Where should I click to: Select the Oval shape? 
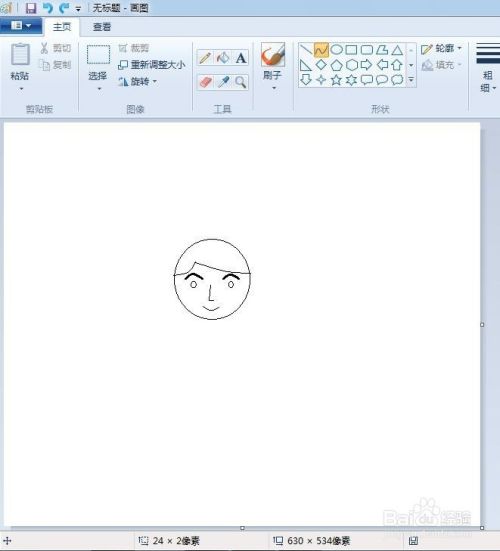coord(337,50)
